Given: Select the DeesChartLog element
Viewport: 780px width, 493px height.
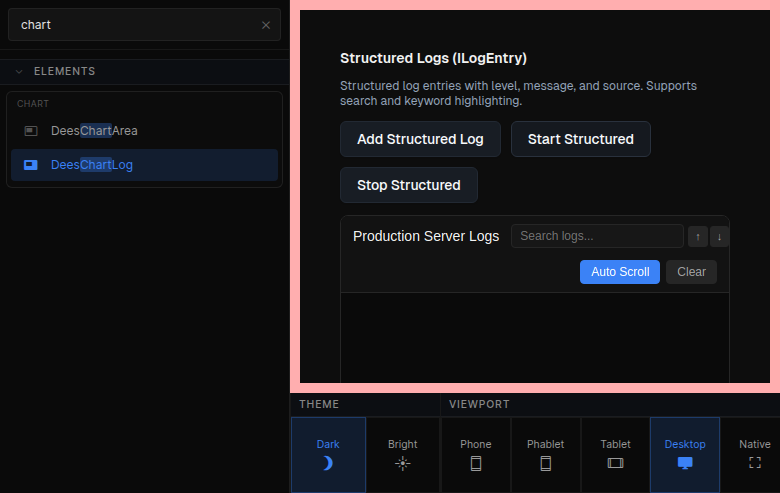Looking at the screenshot, I should click(x=92, y=165).
